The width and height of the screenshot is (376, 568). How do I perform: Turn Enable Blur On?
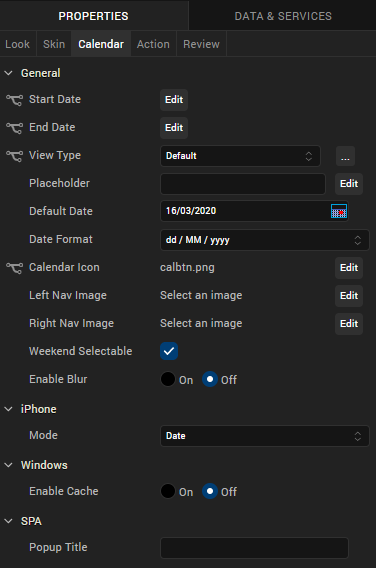(x=168, y=379)
